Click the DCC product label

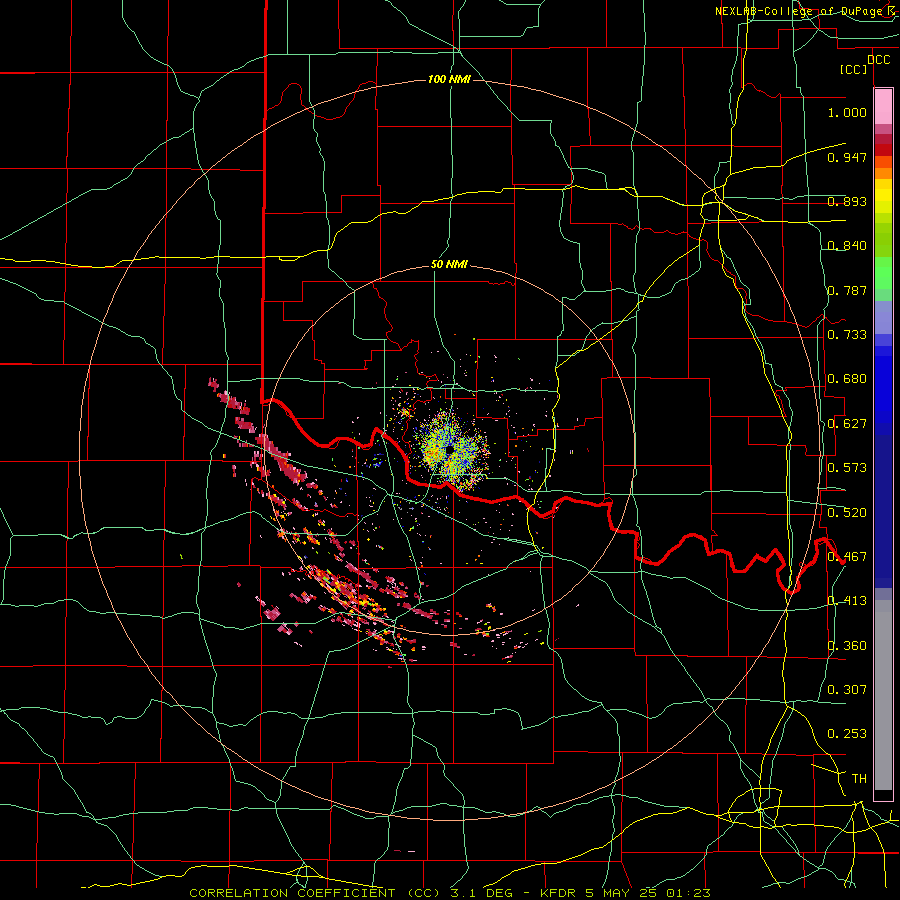[x=879, y=60]
